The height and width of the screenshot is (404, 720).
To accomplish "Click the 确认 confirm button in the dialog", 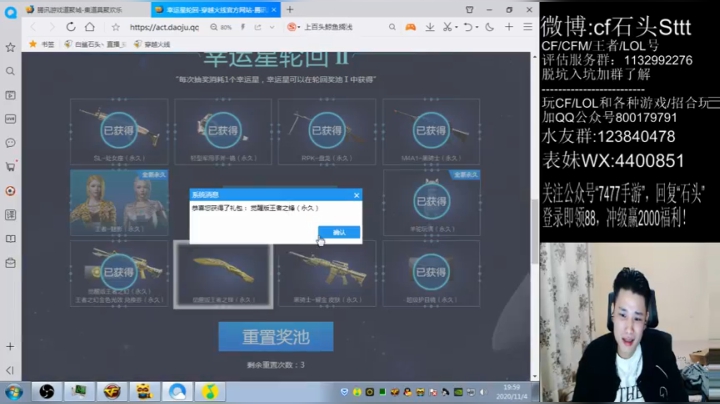I will point(339,232).
